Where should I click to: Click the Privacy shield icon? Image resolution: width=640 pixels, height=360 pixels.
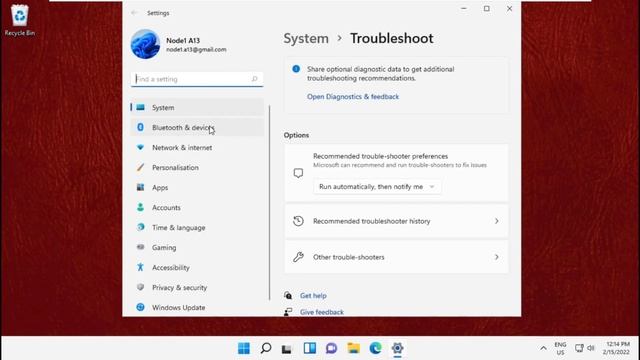tap(140, 287)
